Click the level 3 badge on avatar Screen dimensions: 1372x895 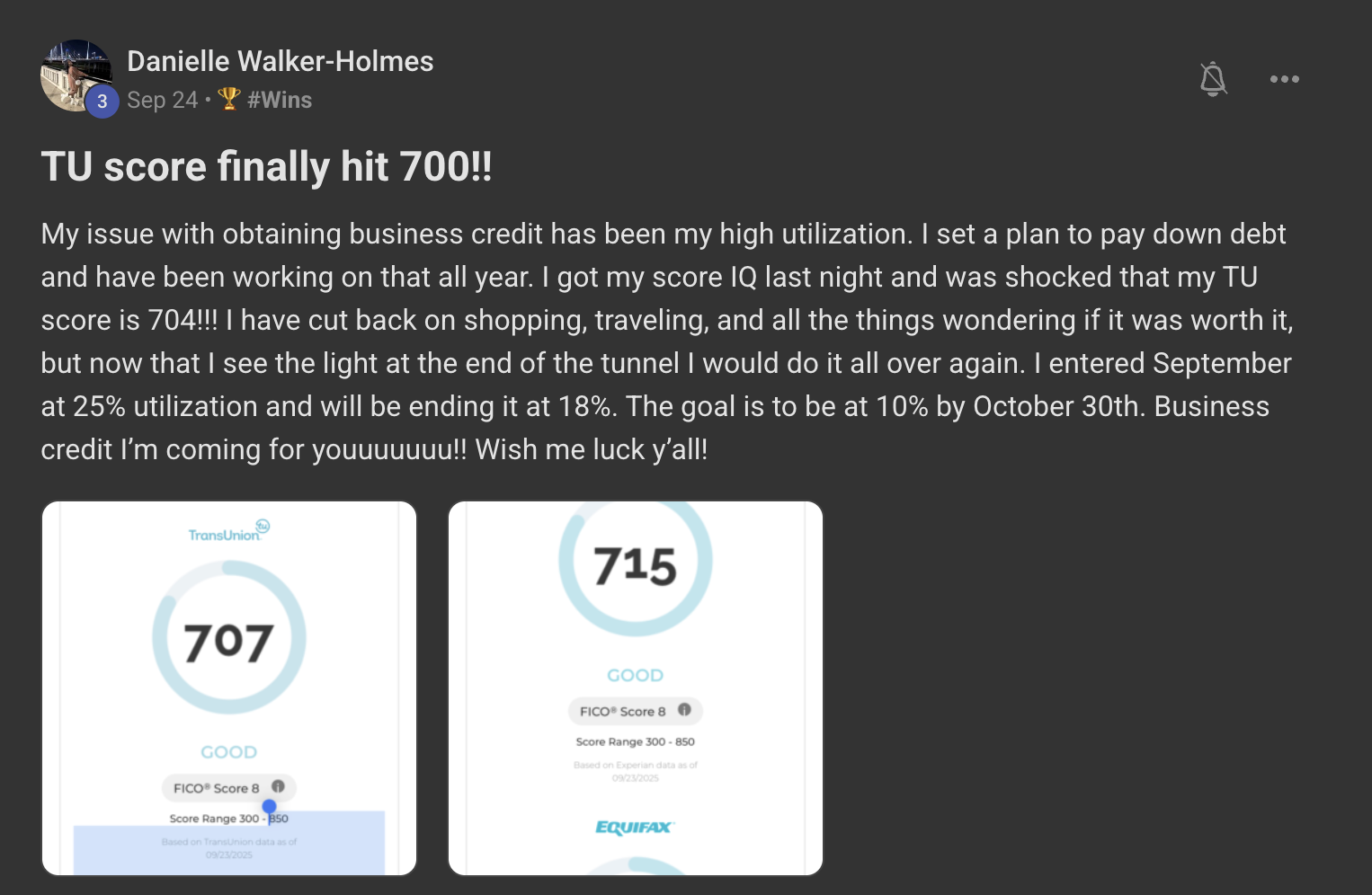coord(102,102)
